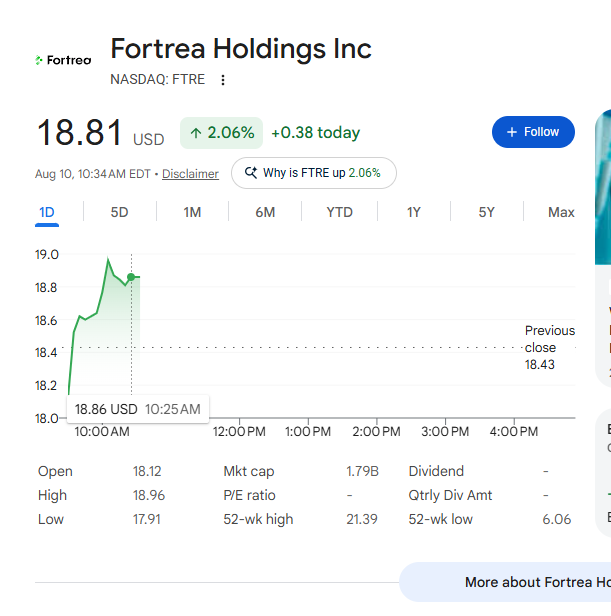Image resolution: width=611 pixels, height=616 pixels.
Task: Click the Aug 10, 10:34 AM EDT timestamp
Action: pos(92,174)
